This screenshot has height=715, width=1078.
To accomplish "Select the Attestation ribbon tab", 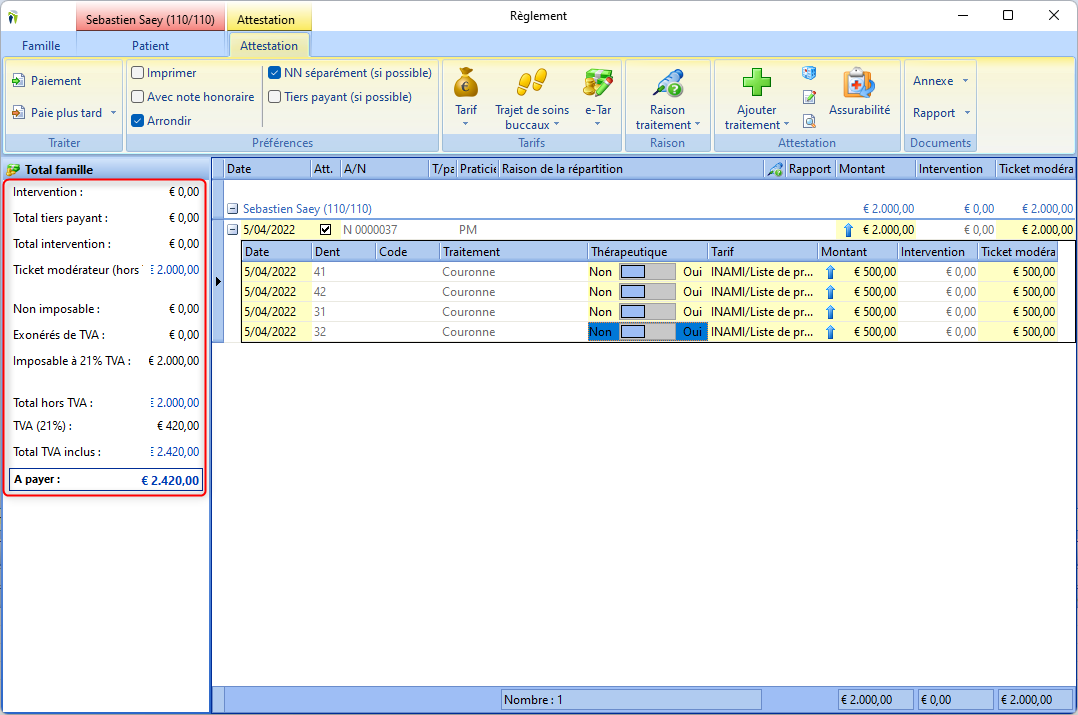I will [269, 46].
